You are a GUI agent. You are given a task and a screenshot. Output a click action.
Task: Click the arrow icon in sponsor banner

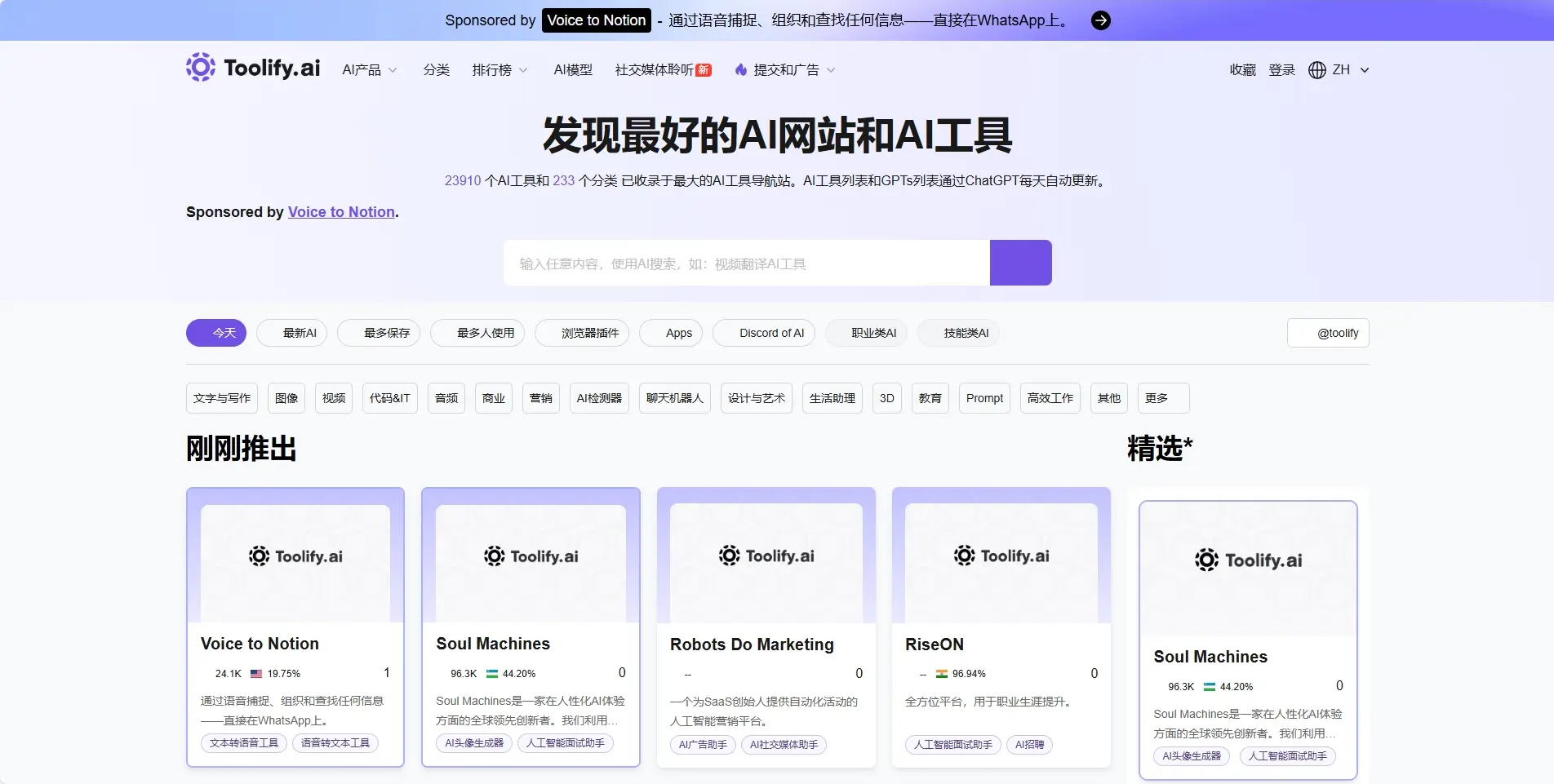[x=1100, y=20]
